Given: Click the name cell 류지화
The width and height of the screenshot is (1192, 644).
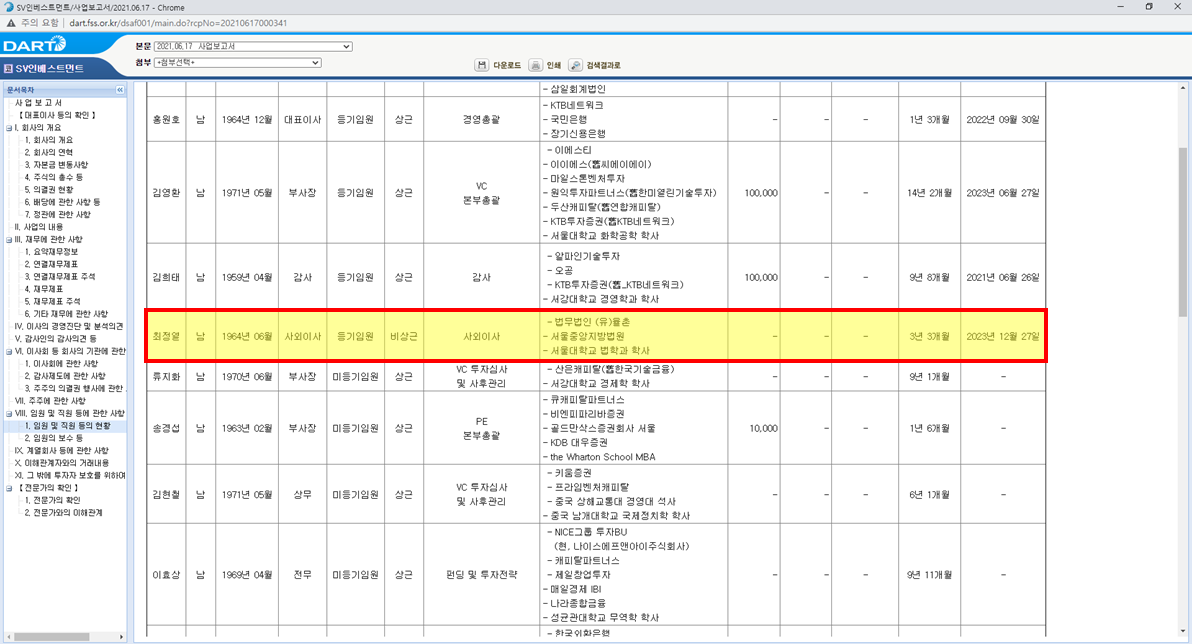Looking at the screenshot, I should [x=166, y=376].
